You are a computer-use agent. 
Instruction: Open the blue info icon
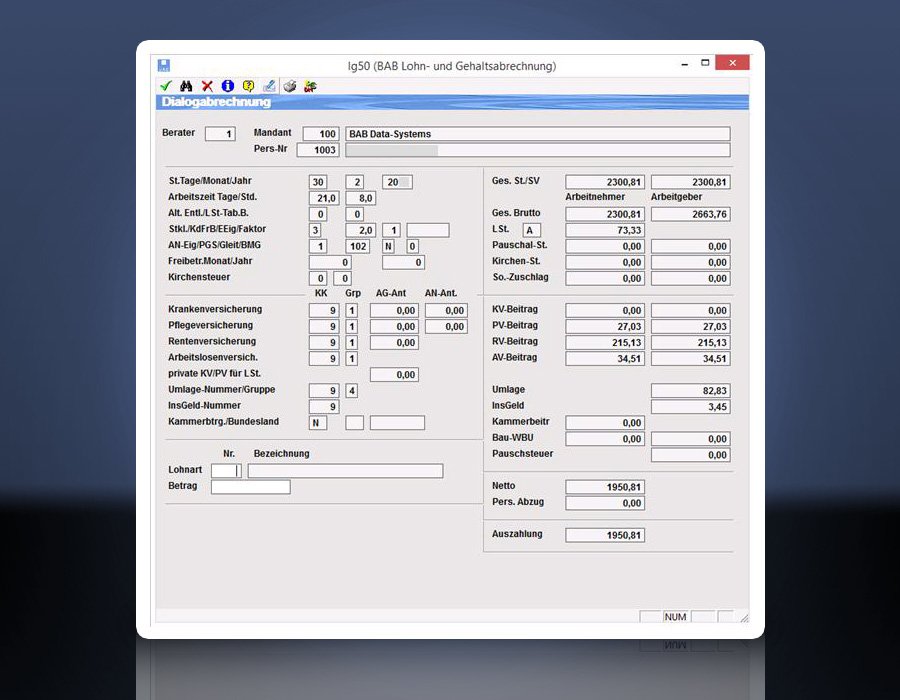(228, 86)
